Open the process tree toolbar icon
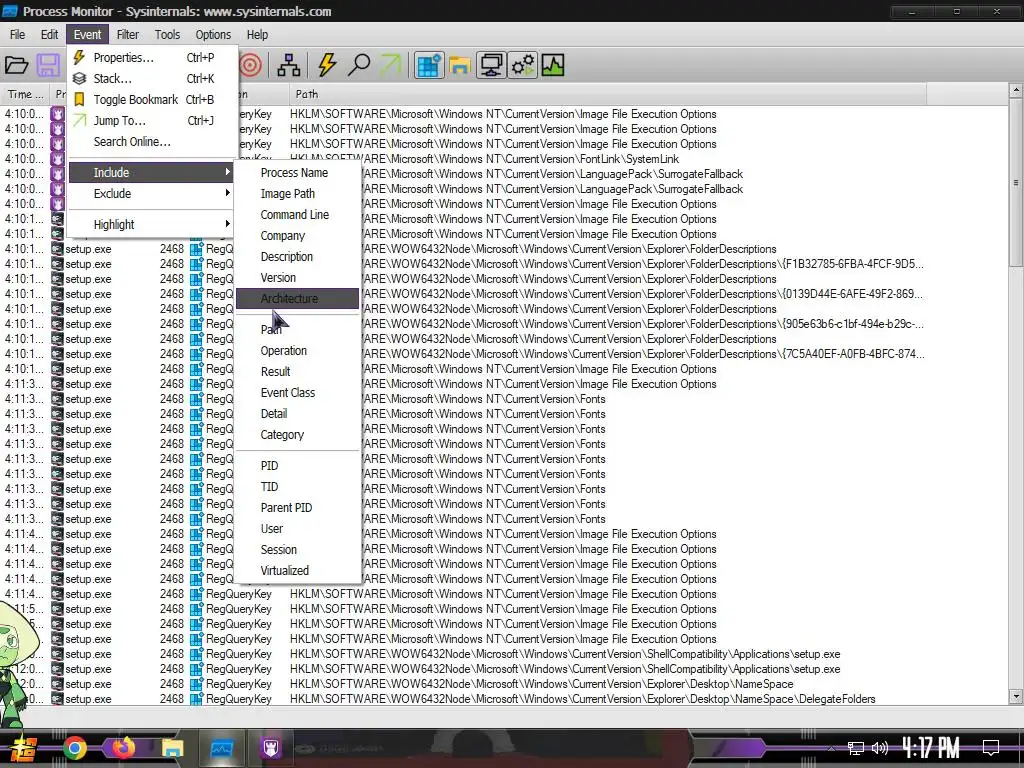1024x768 pixels. click(289, 65)
